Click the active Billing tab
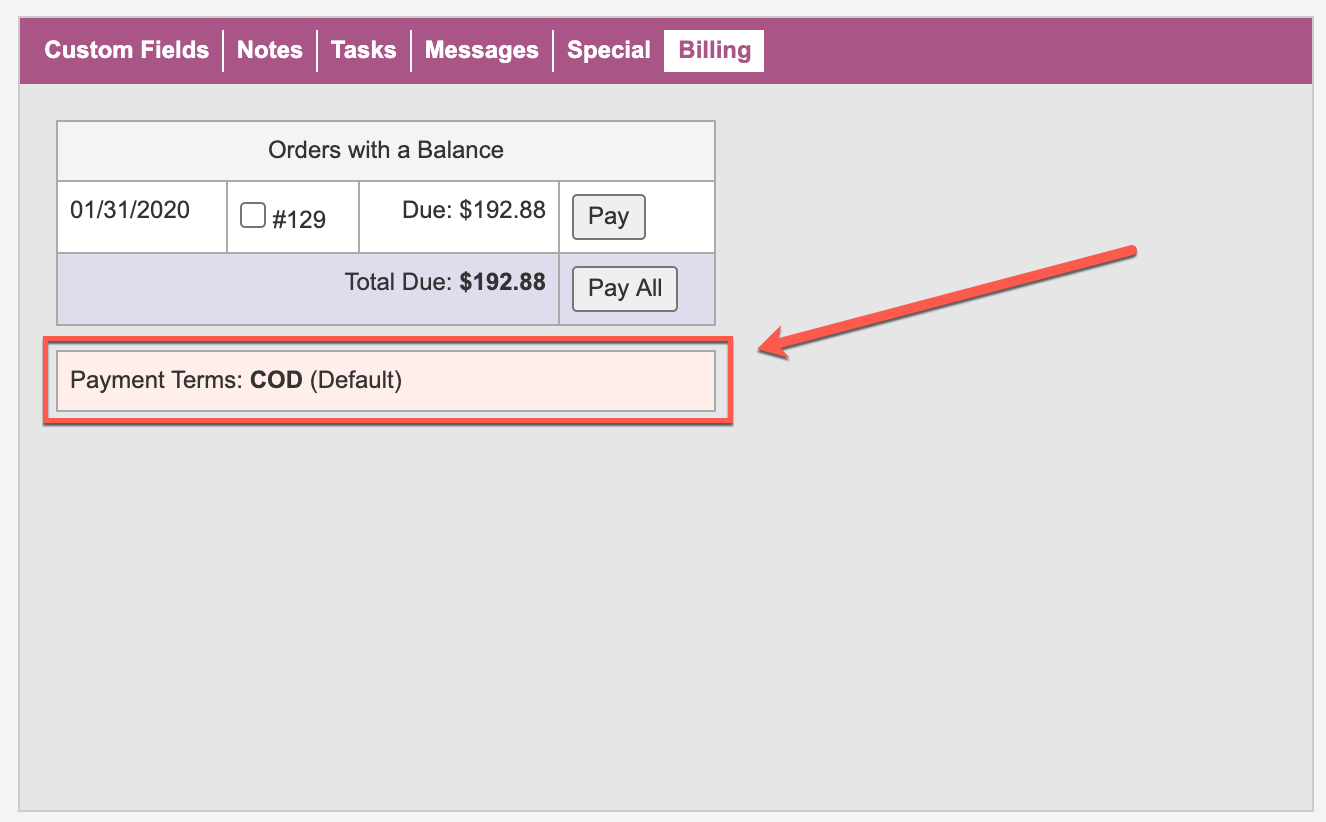The width and height of the screenshot is (1326, 822). click(714, 50)
